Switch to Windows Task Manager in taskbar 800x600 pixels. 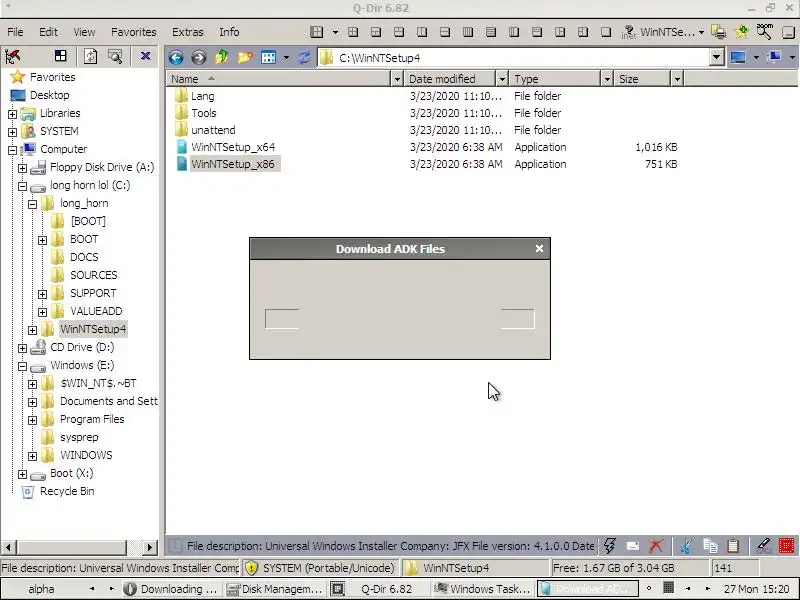[483, 589]
